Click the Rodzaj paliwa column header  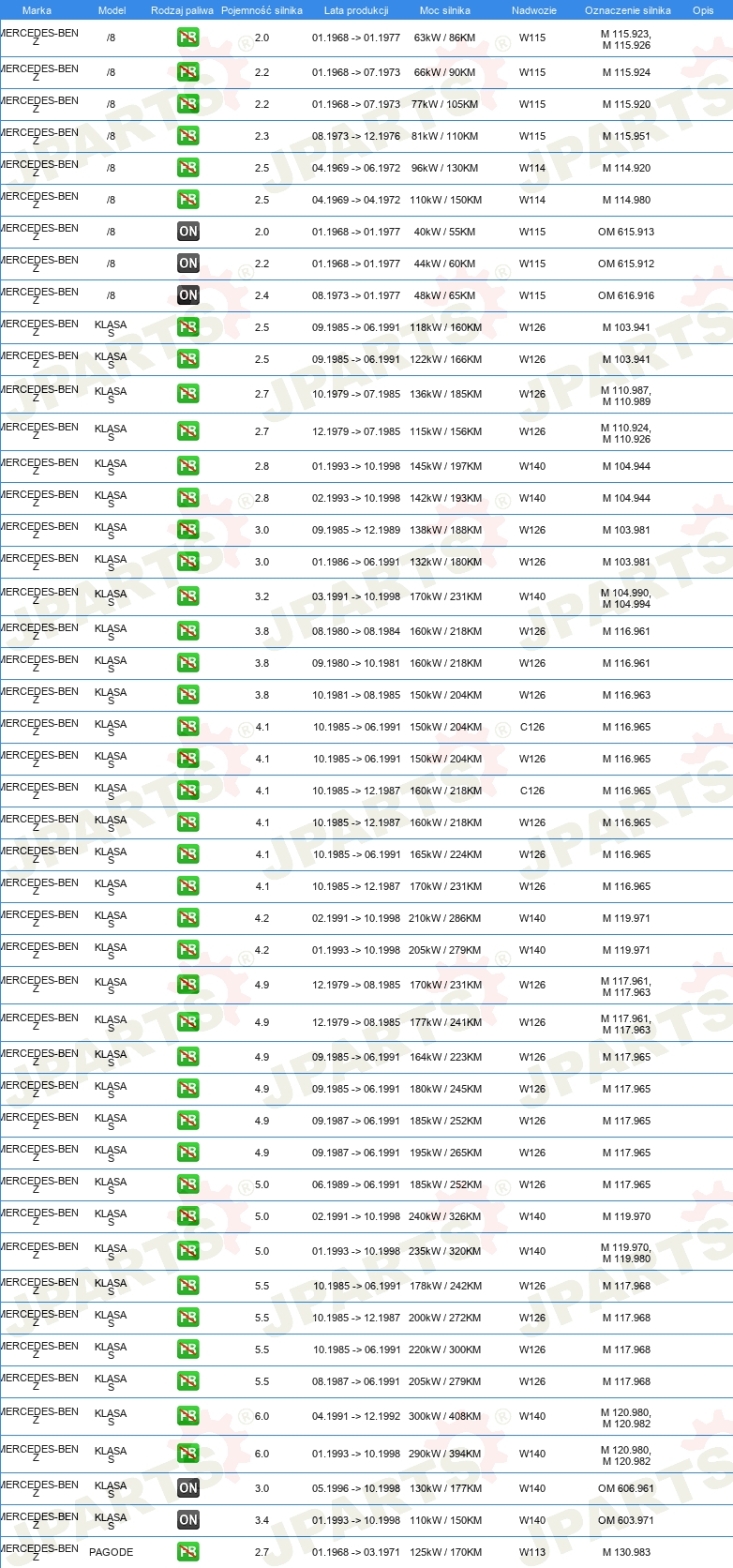182,10
